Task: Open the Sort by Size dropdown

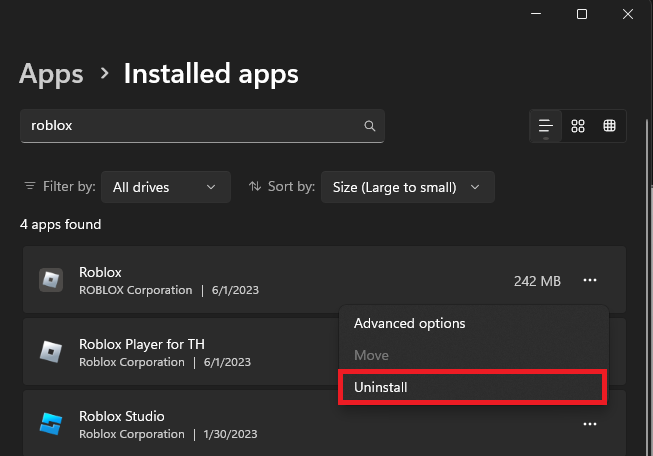Action: coord(407,187)
